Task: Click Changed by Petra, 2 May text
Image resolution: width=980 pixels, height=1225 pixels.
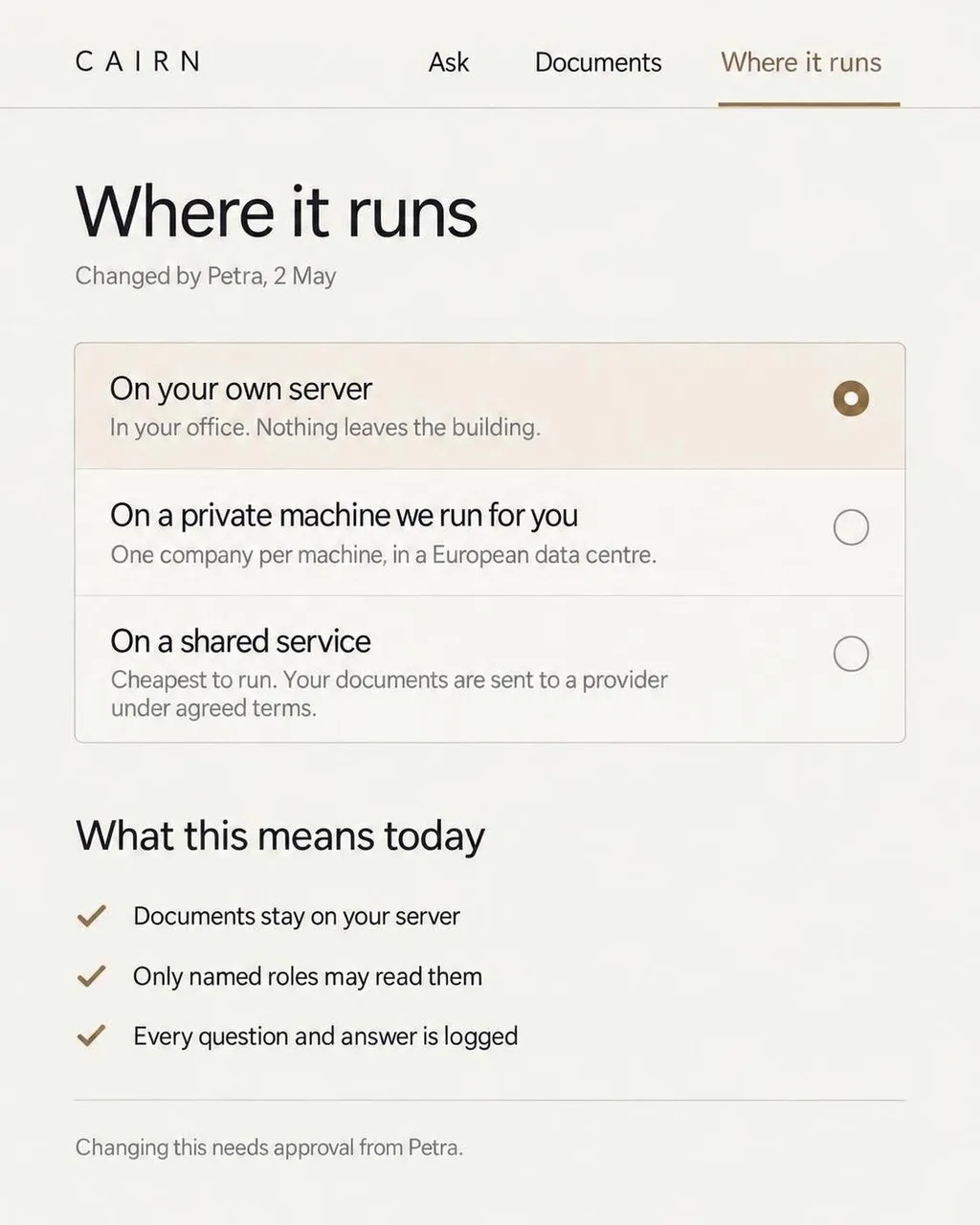Action: click(x=206, y=276)
